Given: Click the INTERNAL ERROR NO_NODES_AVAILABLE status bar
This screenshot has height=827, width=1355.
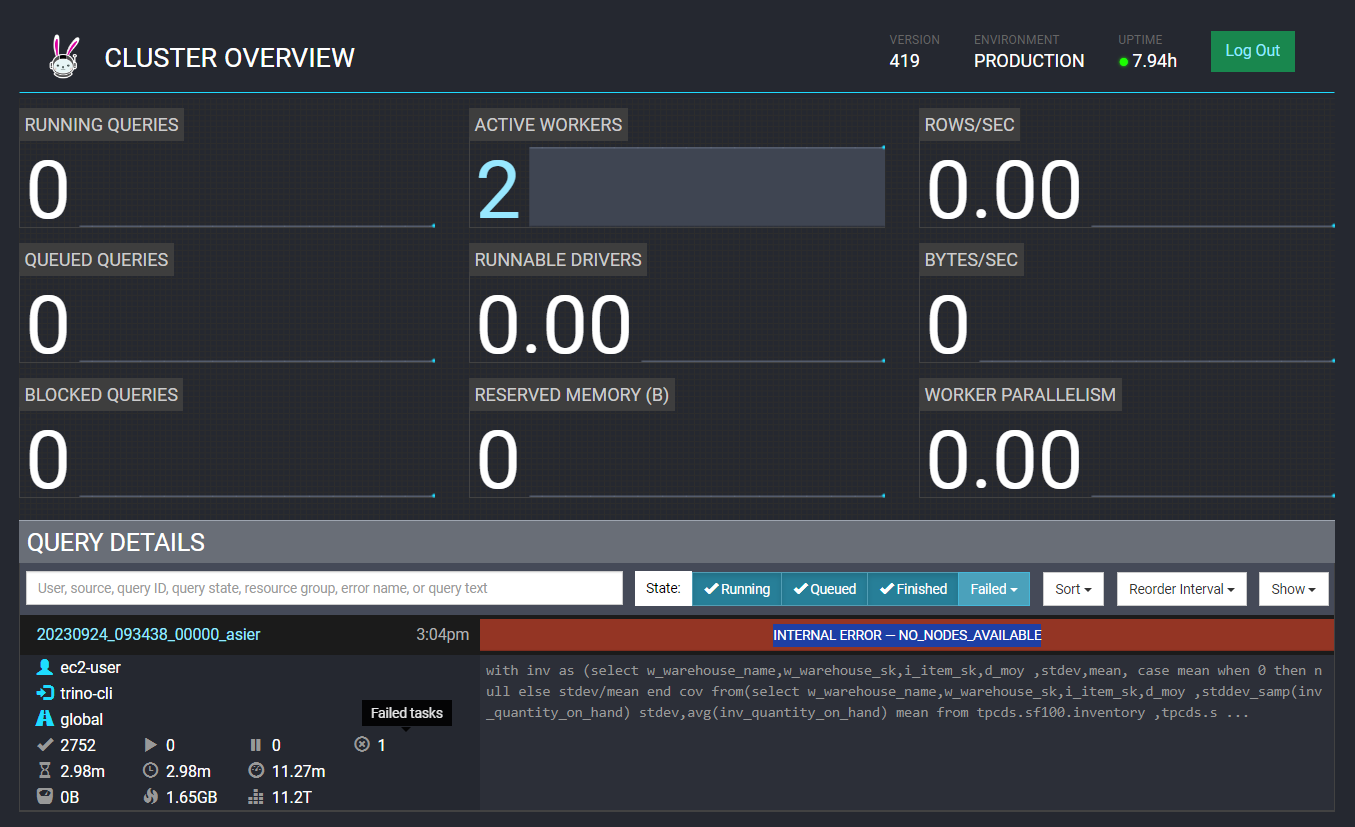Looking at the screenshot, I should pos(907,635).
